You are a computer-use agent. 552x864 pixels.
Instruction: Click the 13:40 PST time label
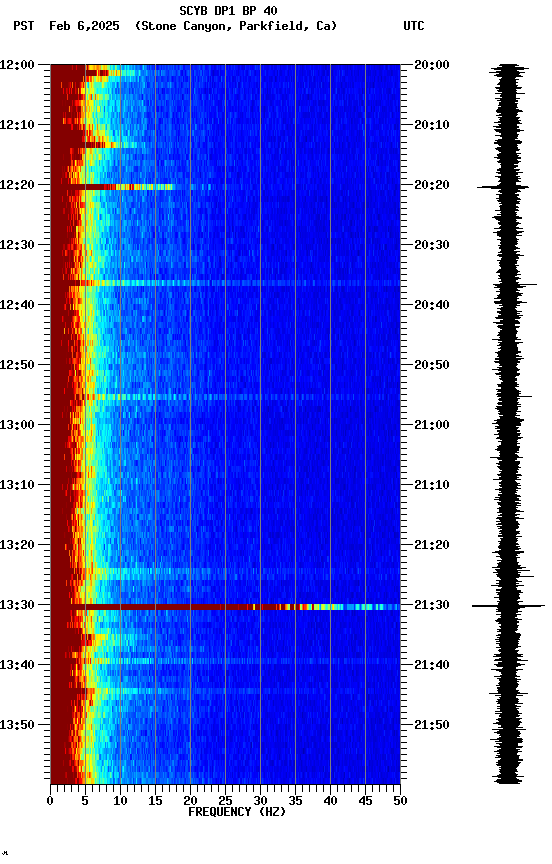click(x=17, y=665)
